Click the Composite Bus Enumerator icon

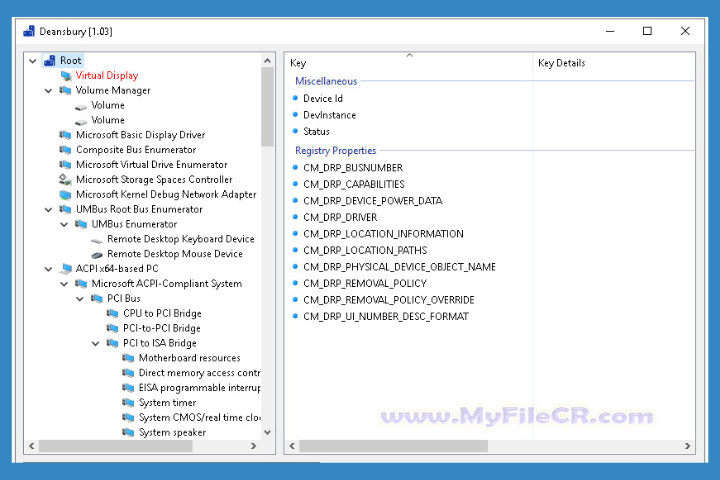(65, 150)
